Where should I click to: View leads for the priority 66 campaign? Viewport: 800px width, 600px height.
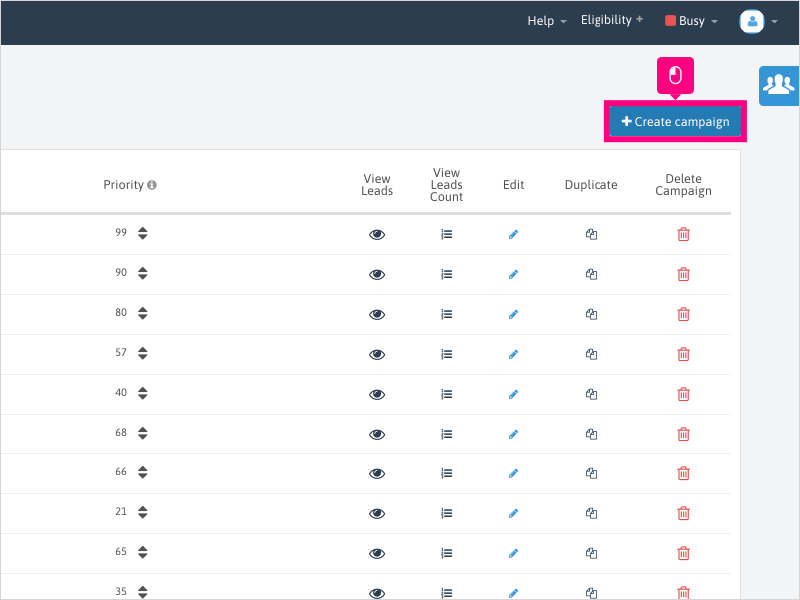point(377,473)
